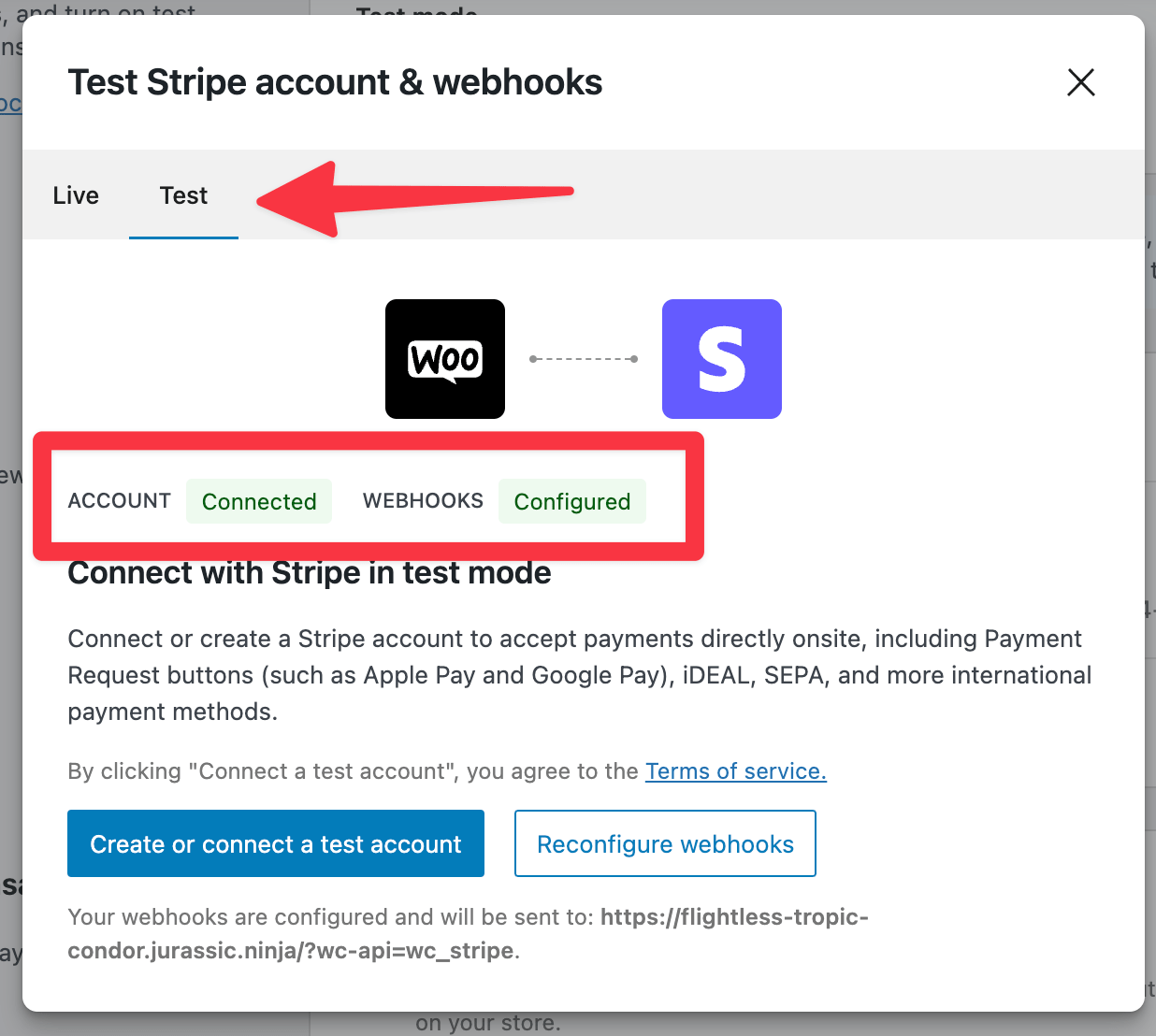The image size is (1156, 1036).
Task: Switch to the Live tab
Action: click(76, 195)
